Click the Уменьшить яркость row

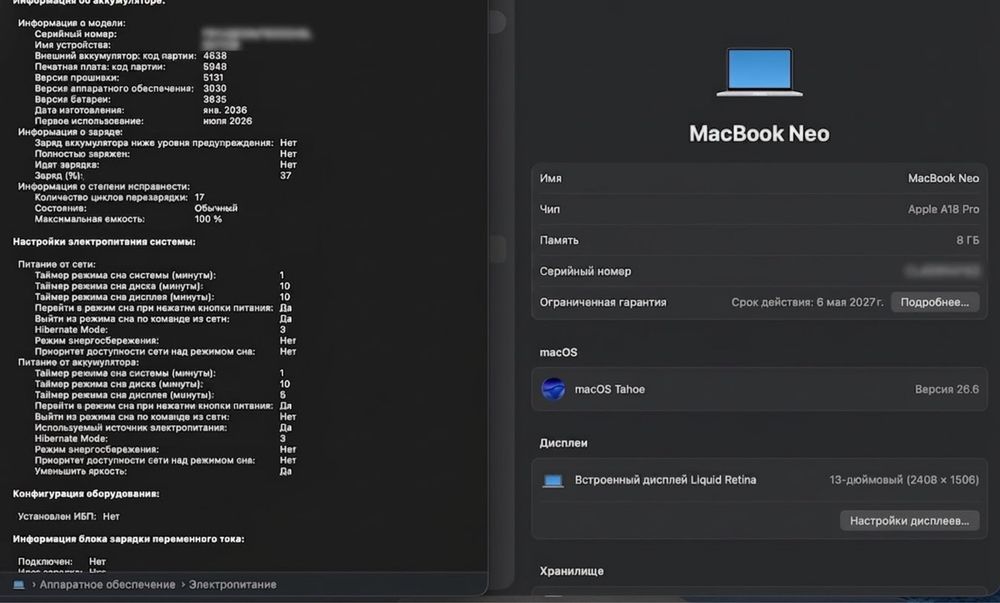pos(163,471)
